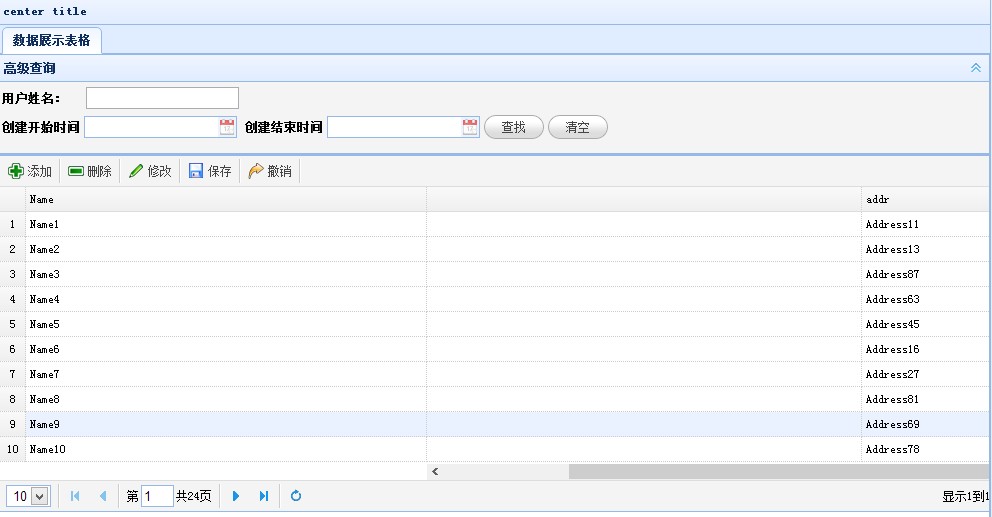Click the 修改 (edit) pencil button

click(150, 171)
